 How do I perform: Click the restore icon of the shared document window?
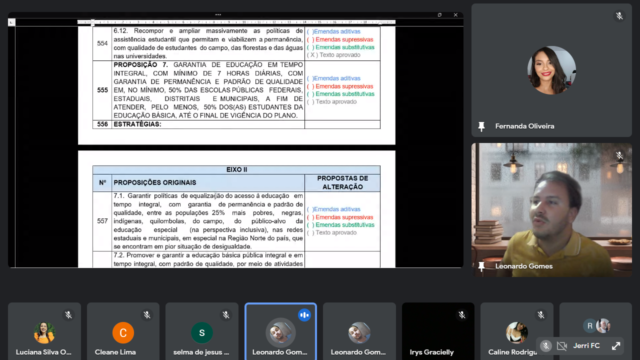[x=440, y=15]
